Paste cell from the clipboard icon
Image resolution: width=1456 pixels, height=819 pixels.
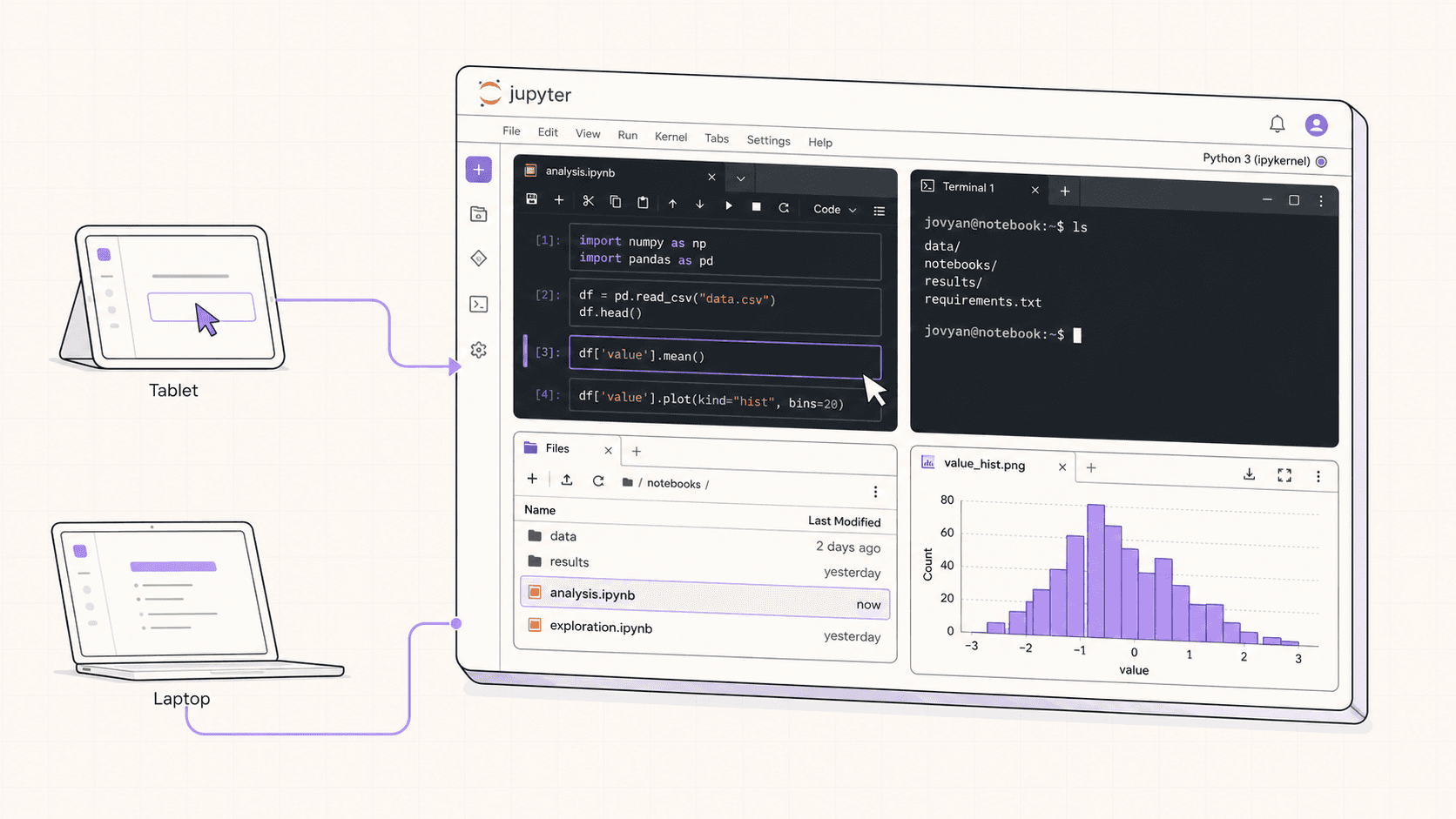(x=643, y=203)
